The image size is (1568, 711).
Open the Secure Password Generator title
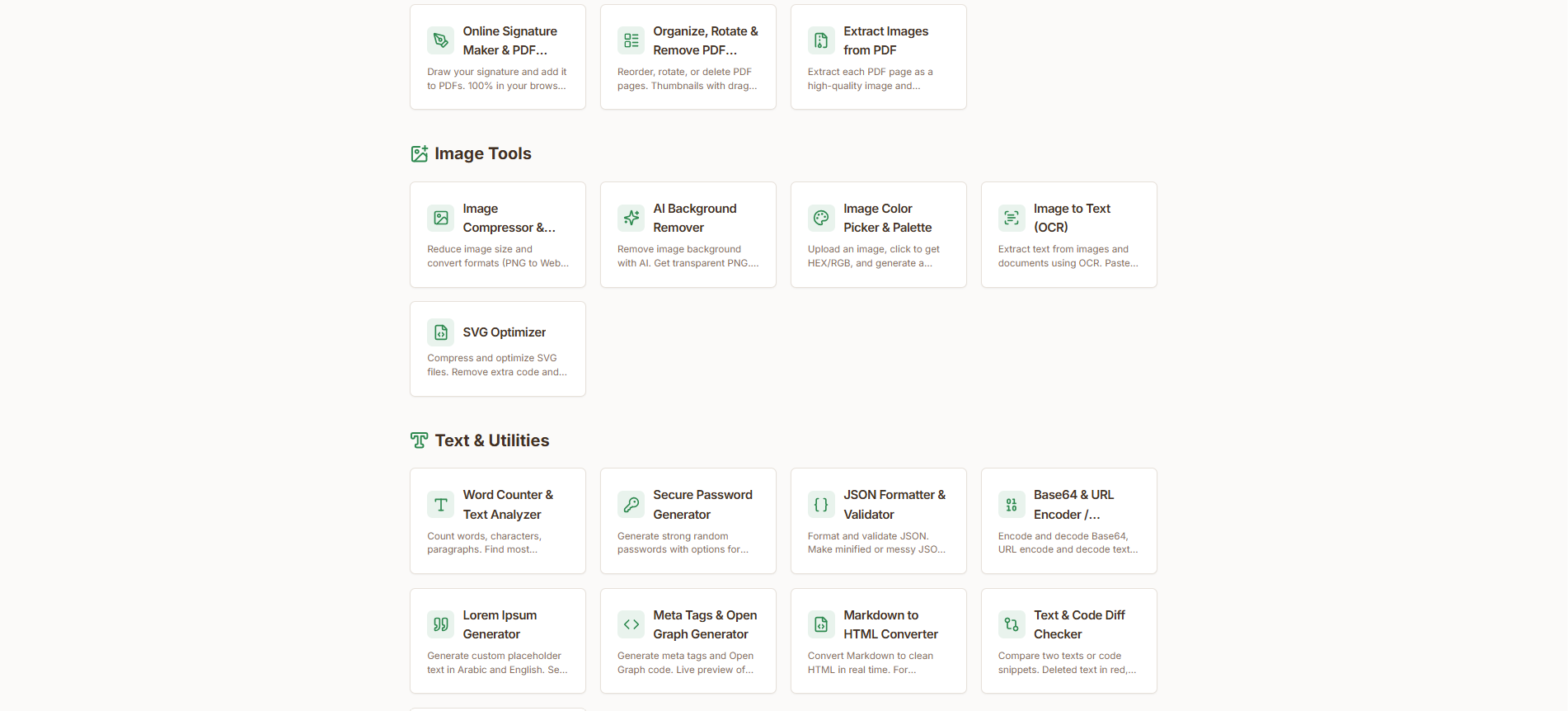coord(703,505)
